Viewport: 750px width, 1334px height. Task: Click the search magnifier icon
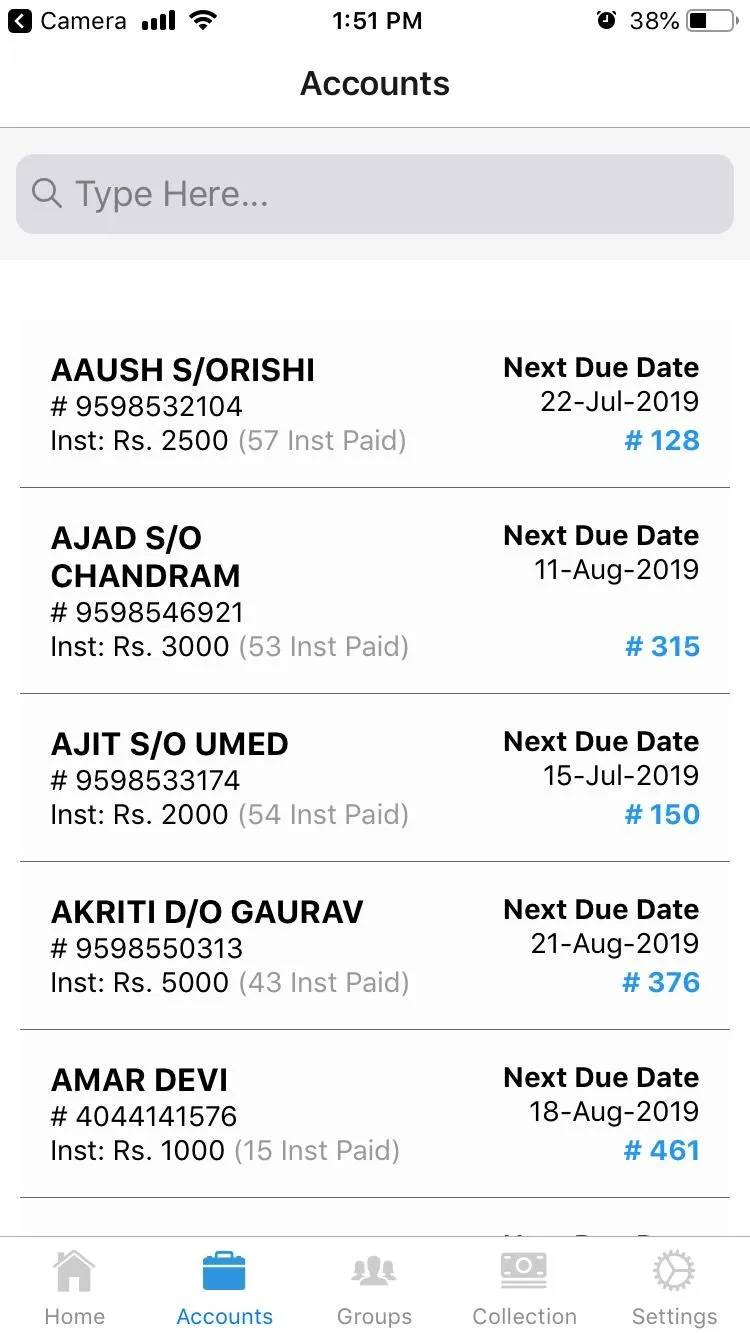click(x=47, y=193)
